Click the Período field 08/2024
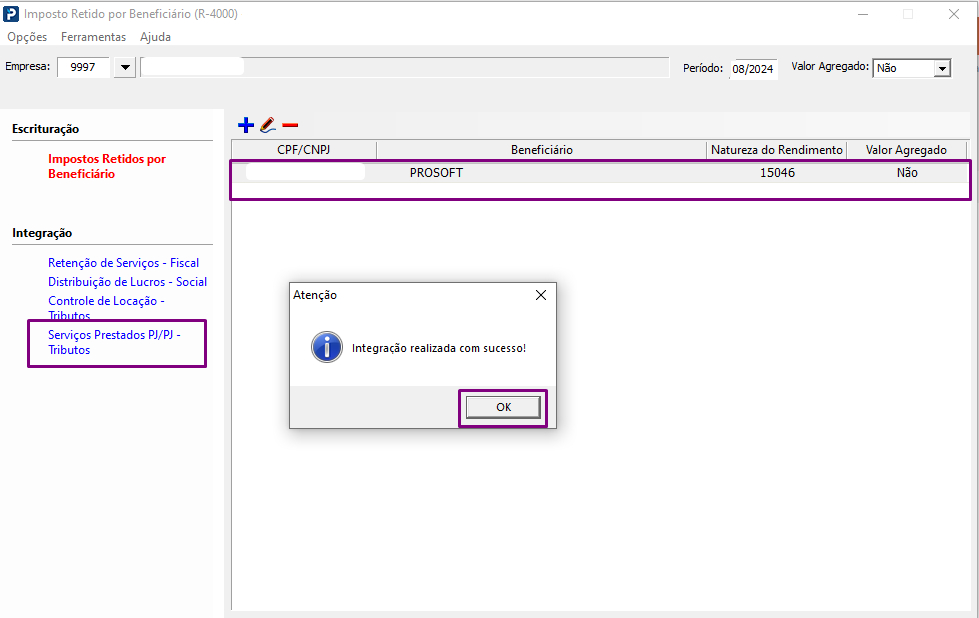979x618 pixels. tap(752, 69)
